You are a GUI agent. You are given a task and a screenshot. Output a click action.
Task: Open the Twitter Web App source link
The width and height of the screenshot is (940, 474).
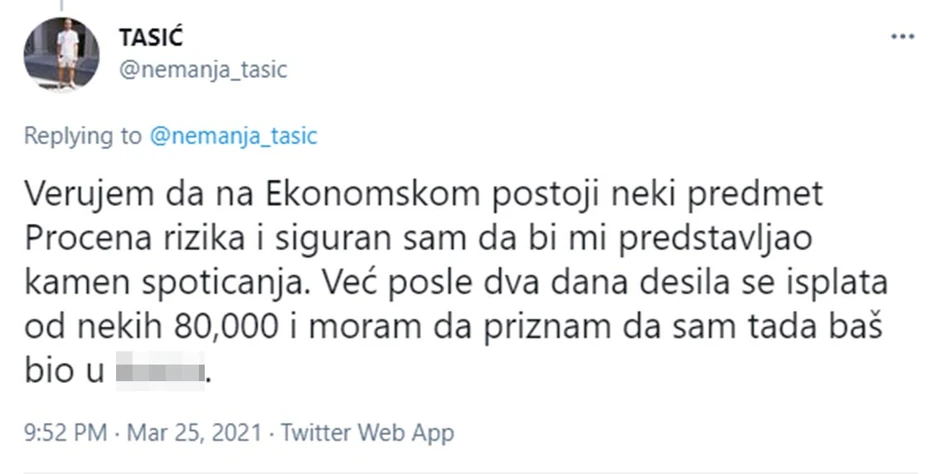coord(368,433)
